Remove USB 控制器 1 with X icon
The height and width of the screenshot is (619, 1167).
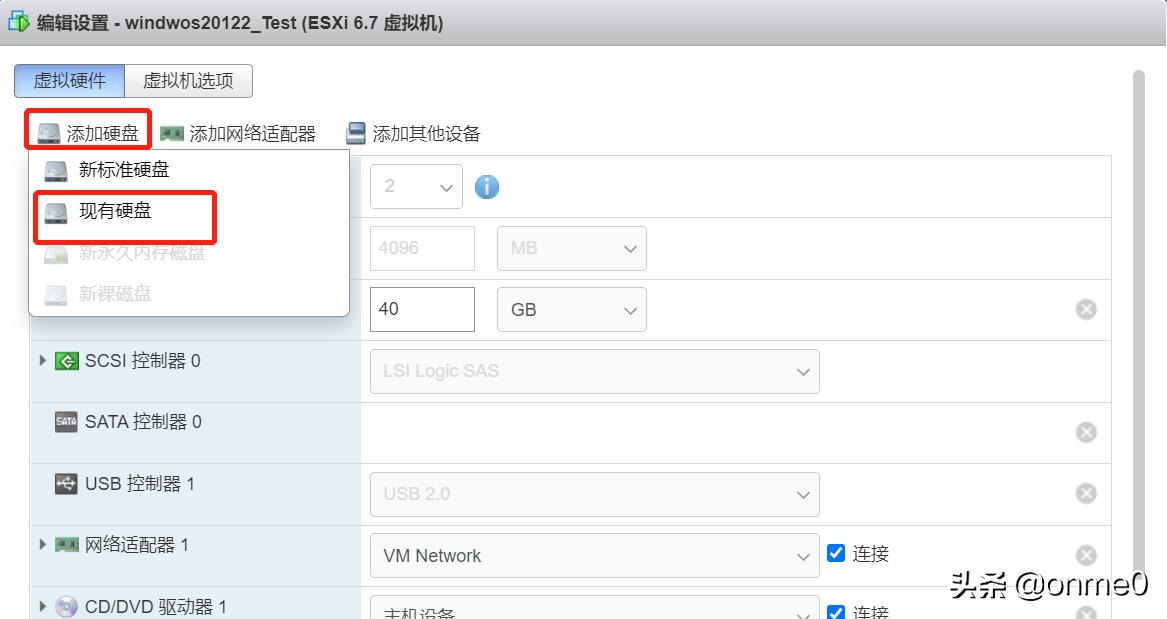tap(1086, 493)
